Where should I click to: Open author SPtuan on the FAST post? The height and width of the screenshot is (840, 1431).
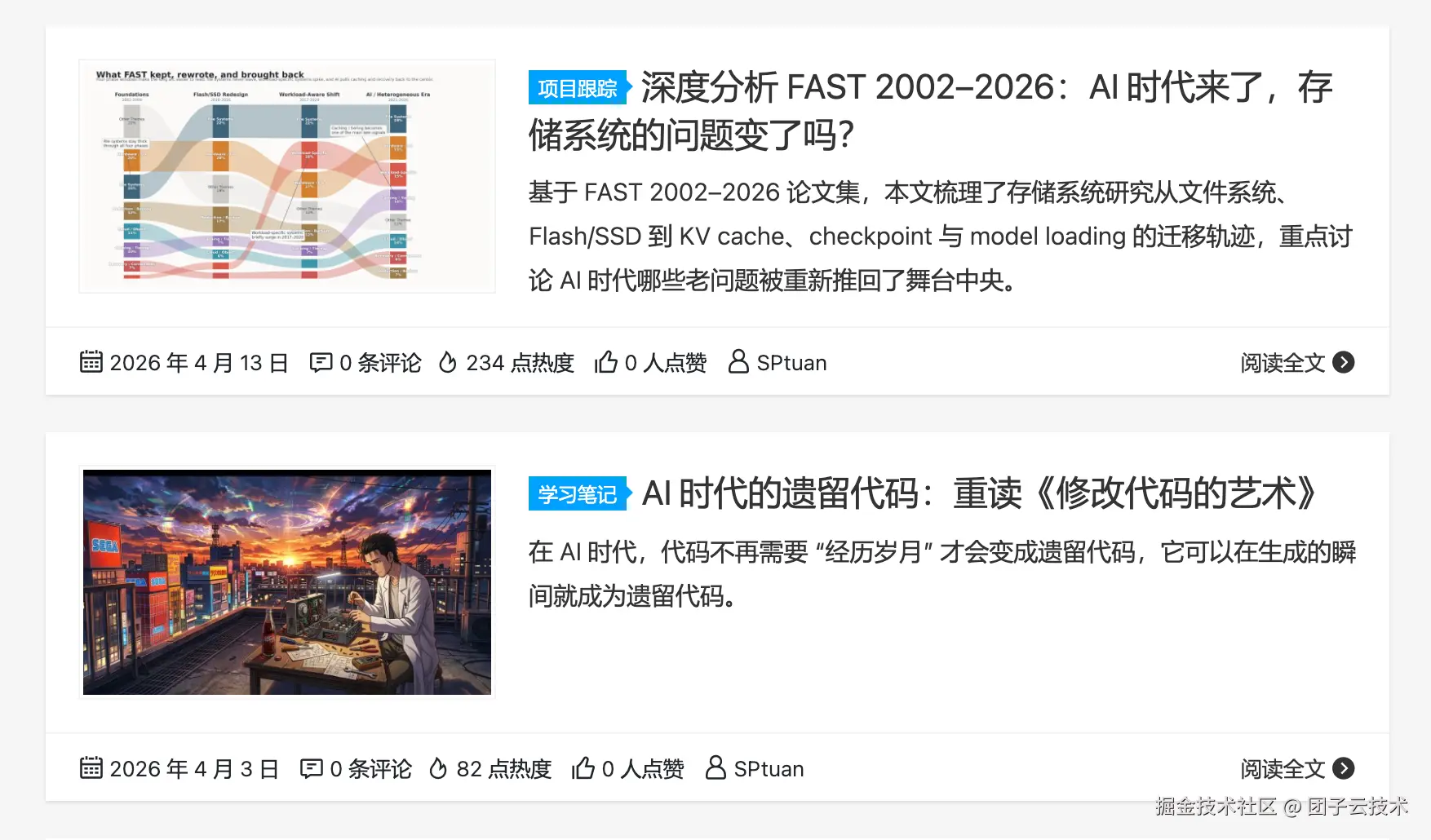pyautogui.click(x=791, y=363)
